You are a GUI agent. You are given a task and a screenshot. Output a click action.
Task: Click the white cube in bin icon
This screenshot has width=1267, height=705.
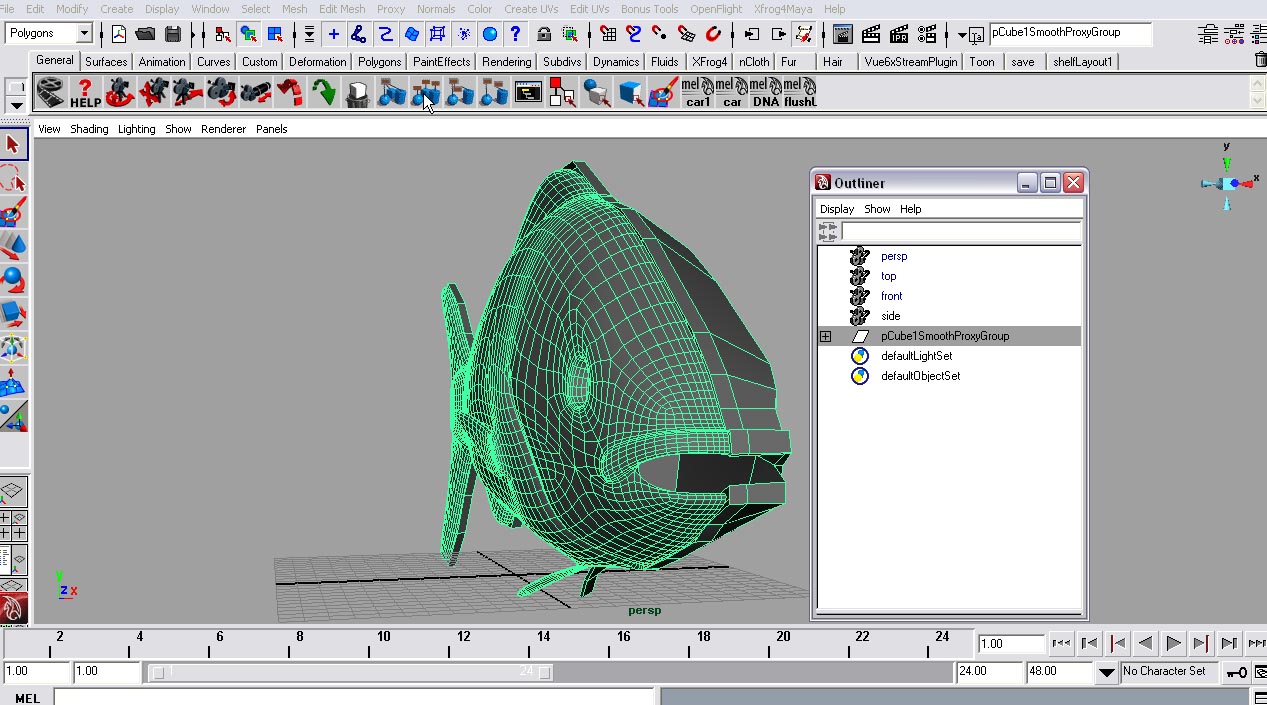pyautogui.click(x=357, y=93)
